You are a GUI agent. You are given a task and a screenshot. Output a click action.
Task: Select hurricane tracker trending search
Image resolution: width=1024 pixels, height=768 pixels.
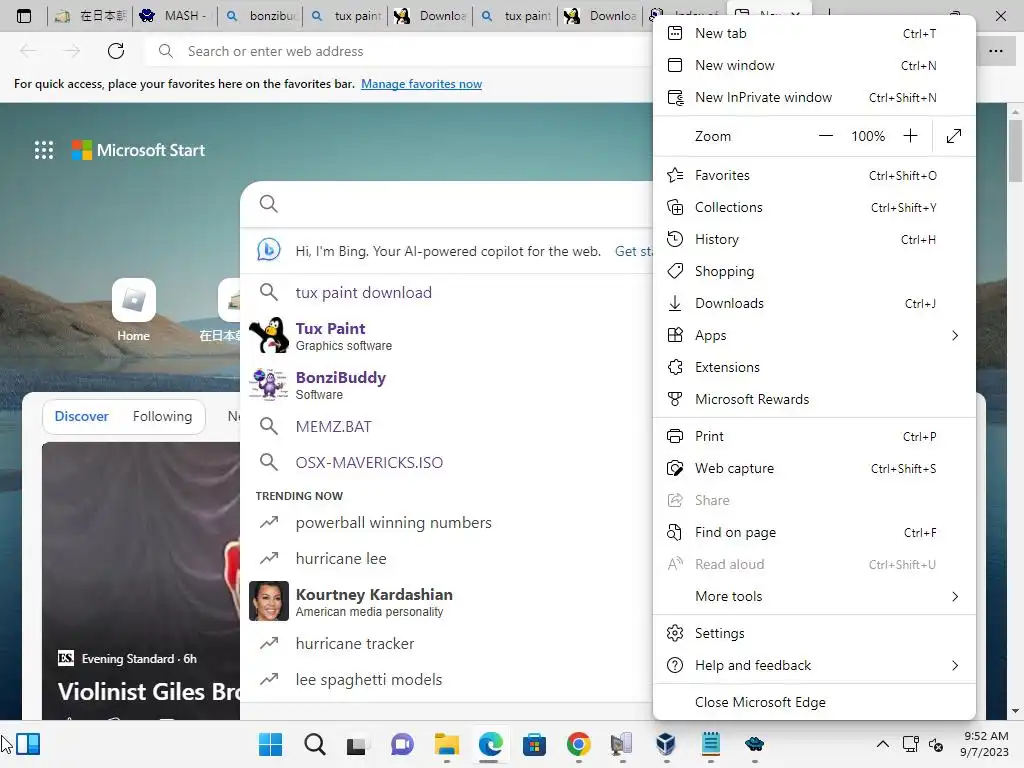447,643
